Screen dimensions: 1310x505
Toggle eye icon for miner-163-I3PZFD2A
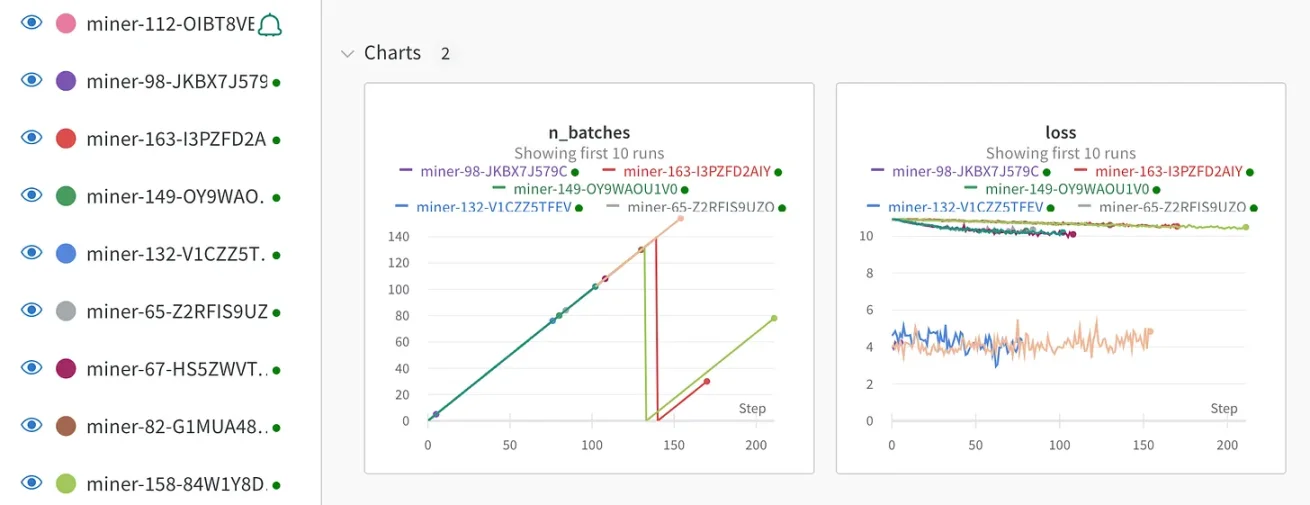click(x=32, y=138)
